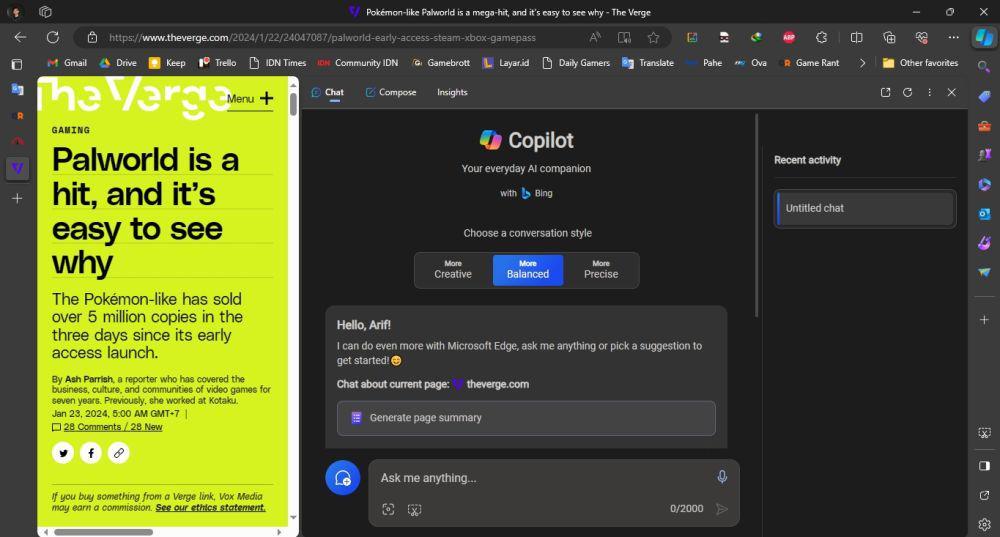Open the vertical tabs actions icon
The image size is (1000, 537).
pyautogui.click(x=17, y=64)
